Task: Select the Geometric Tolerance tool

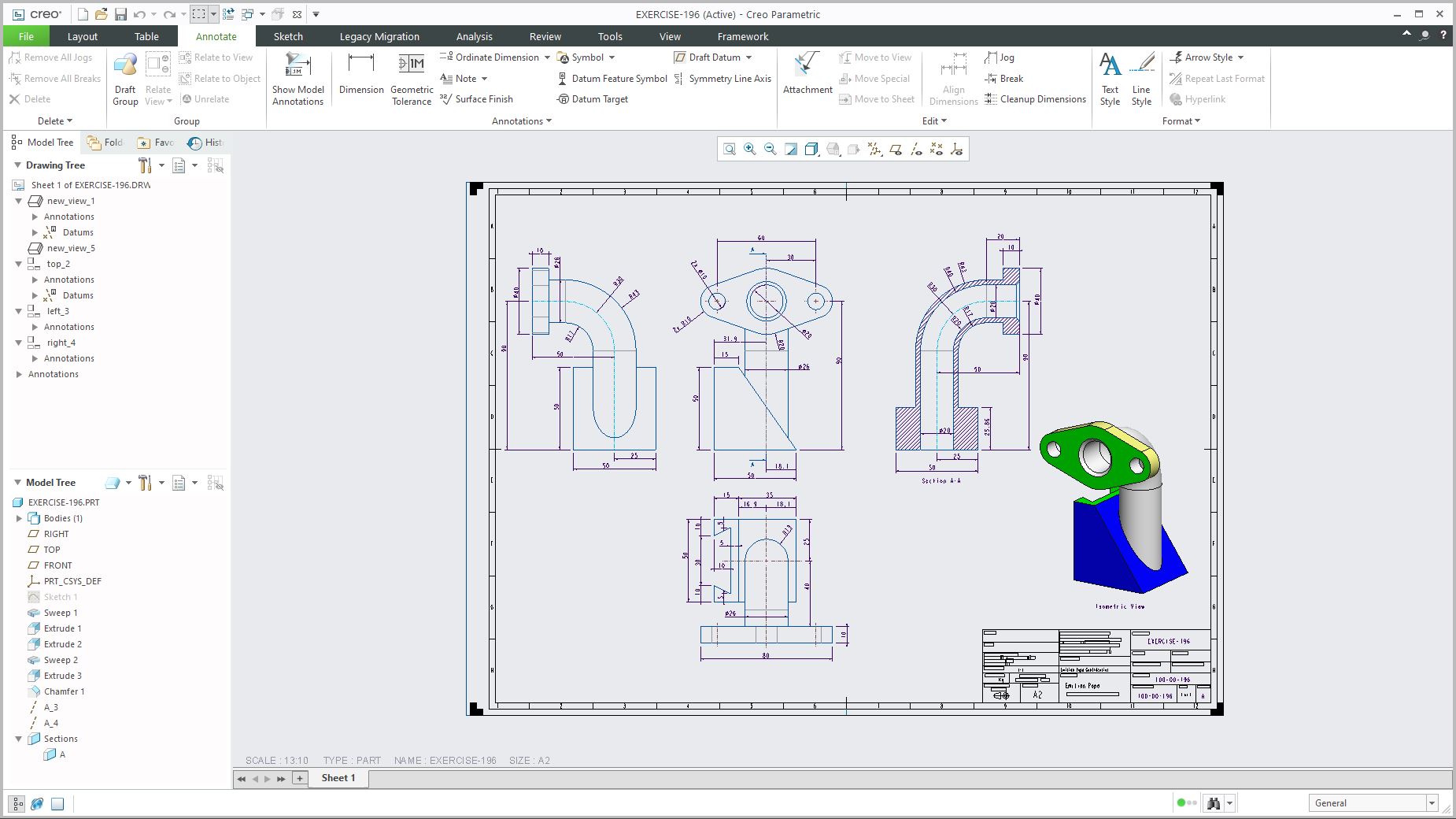Action: coord(412,79)
